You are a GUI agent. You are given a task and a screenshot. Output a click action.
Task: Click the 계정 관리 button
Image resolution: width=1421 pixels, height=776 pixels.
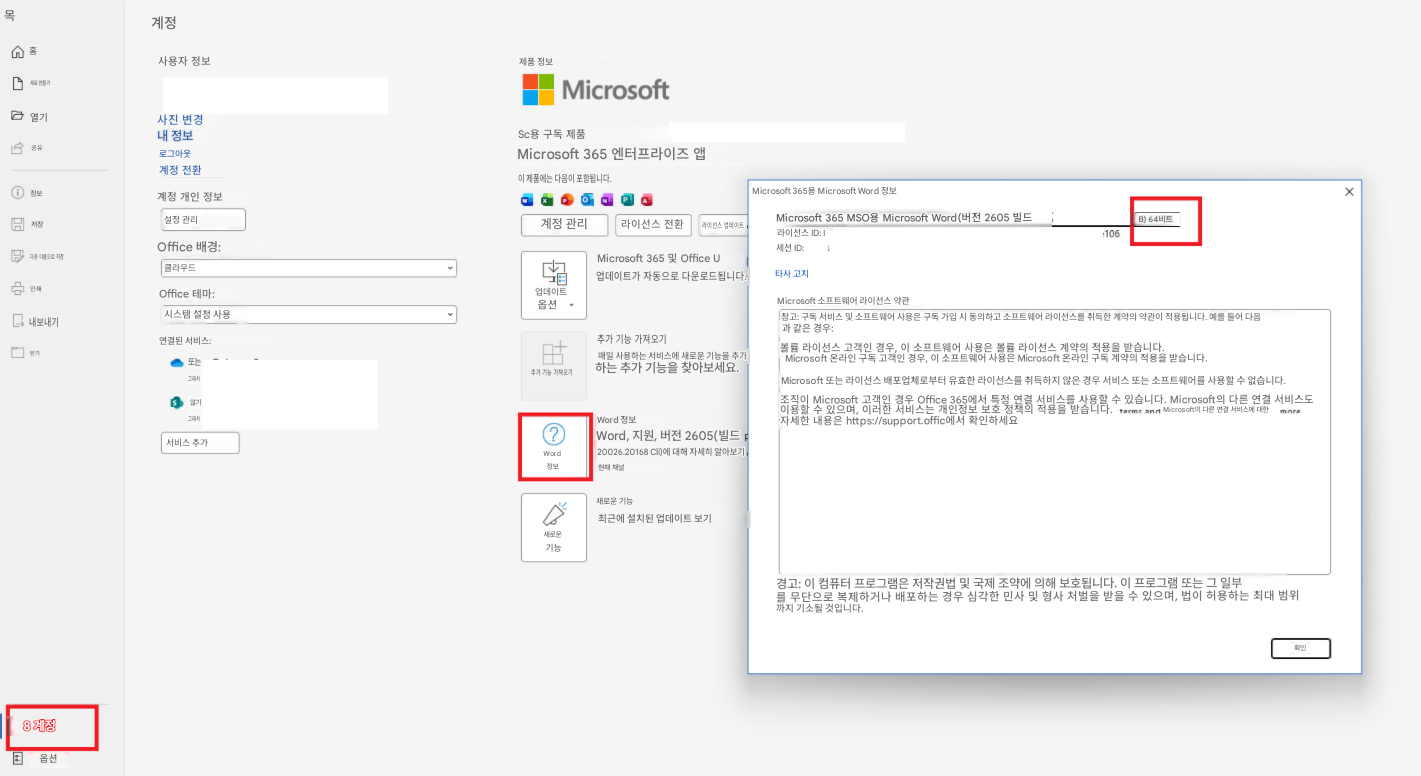(x=564, y=224)
